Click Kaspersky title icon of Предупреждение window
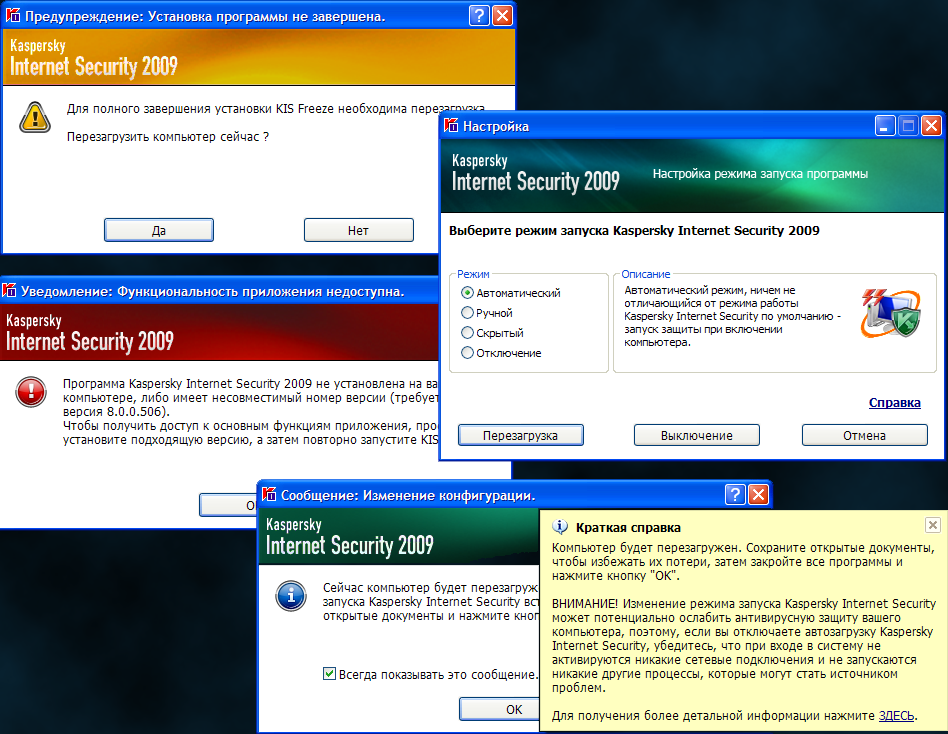This screenshot has width=948, height=734. point(13,15)
